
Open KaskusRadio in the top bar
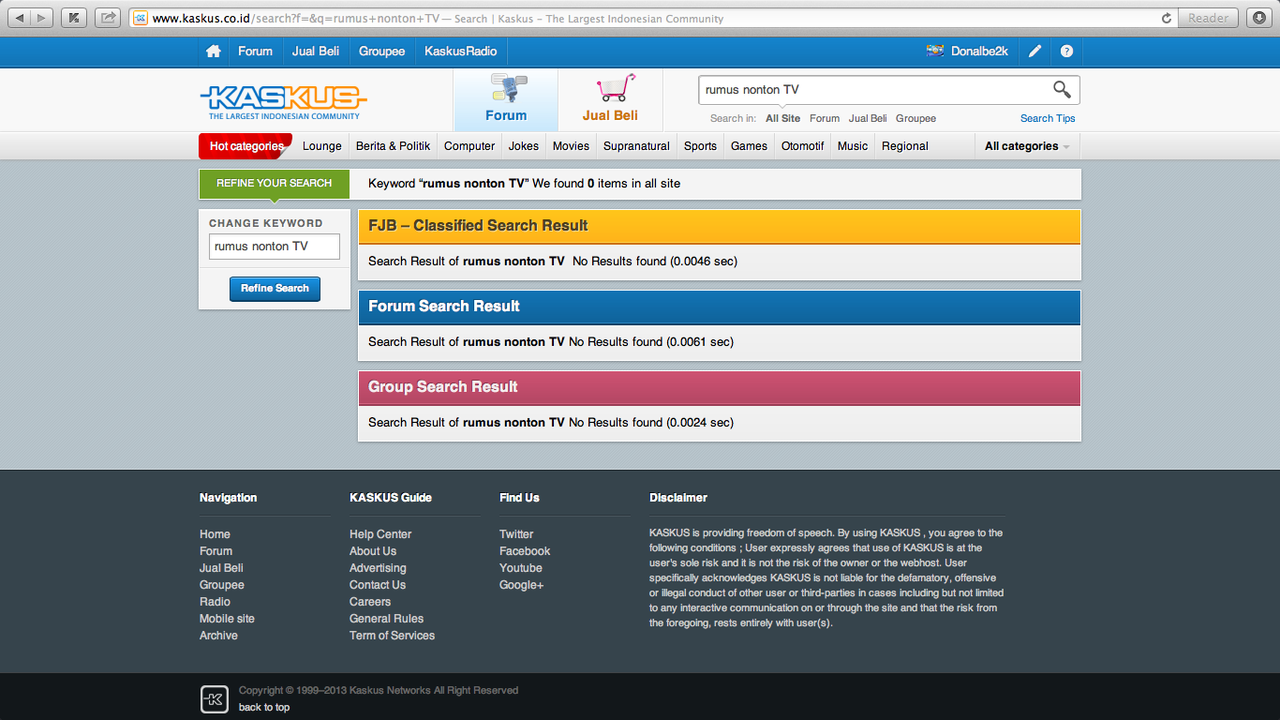coord(460,51)
